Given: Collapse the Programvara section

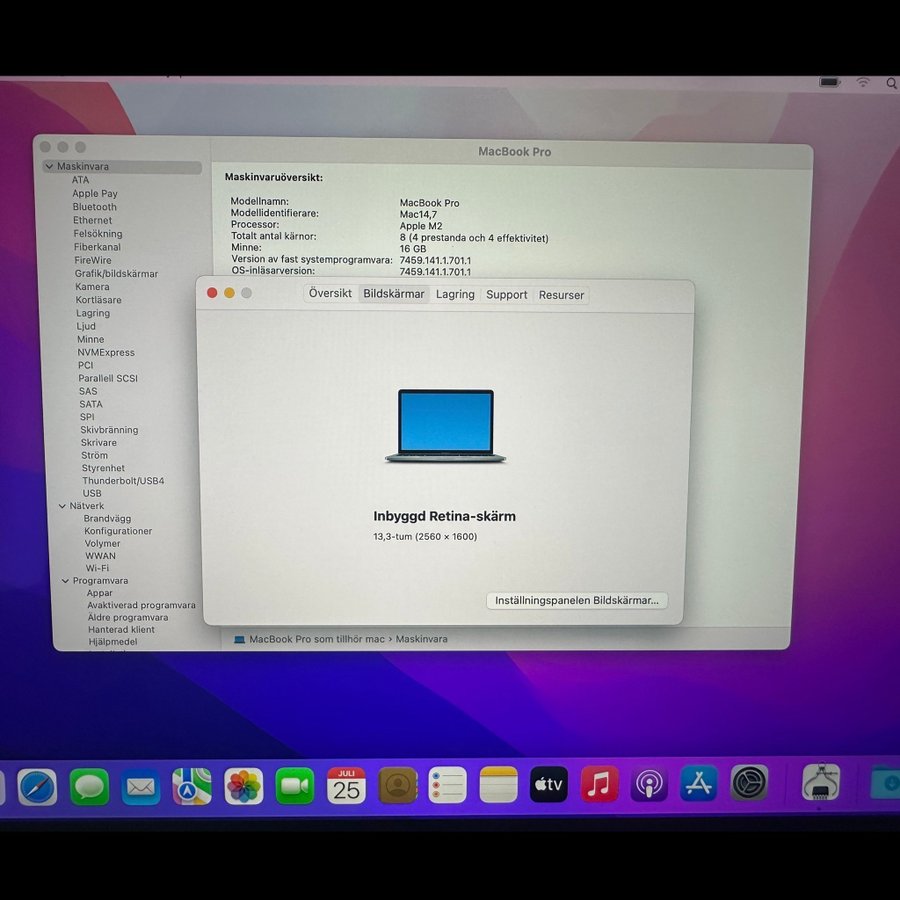Looking at the screenshot, I should pos(65,581).
